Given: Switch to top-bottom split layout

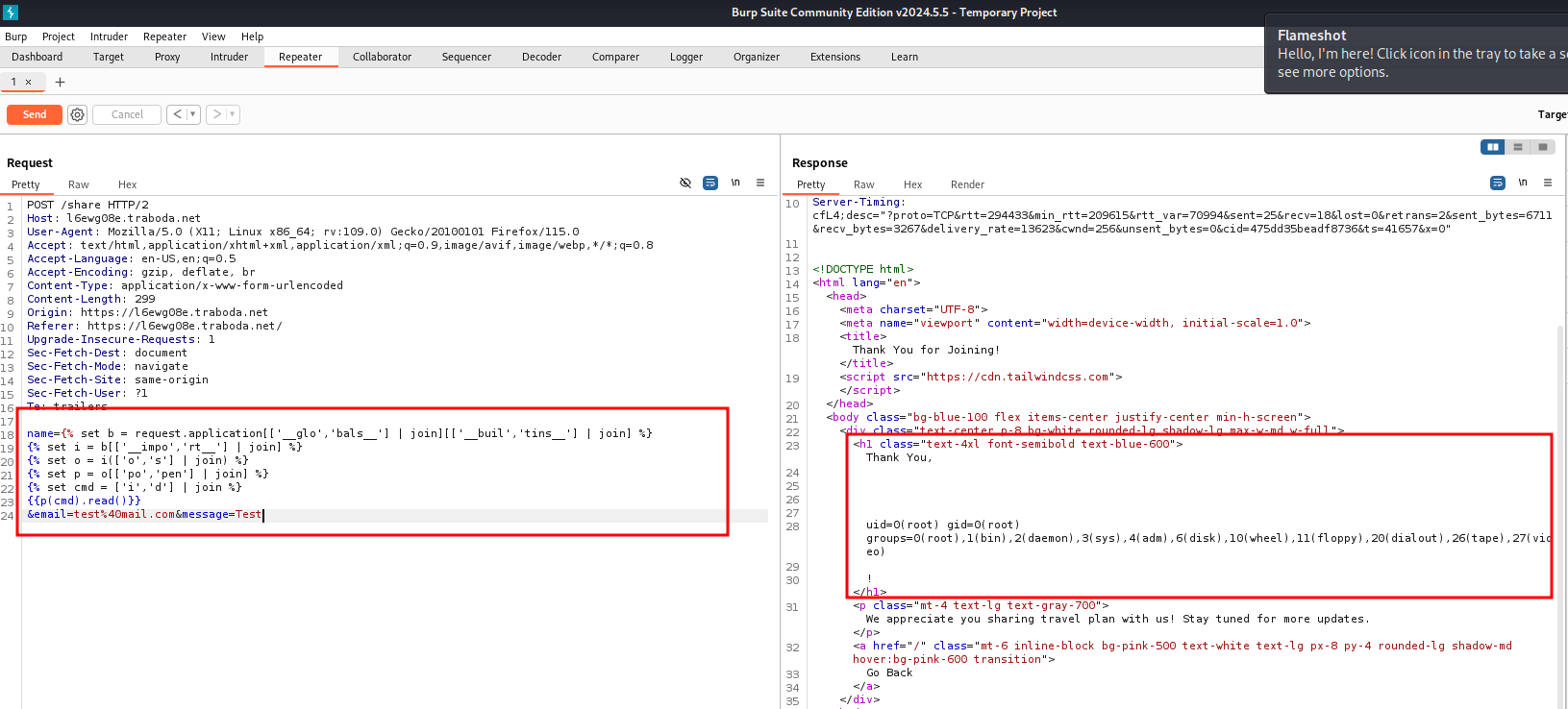Looking at the screenshot, I should pyautogui.click(x=1518, y=147).
